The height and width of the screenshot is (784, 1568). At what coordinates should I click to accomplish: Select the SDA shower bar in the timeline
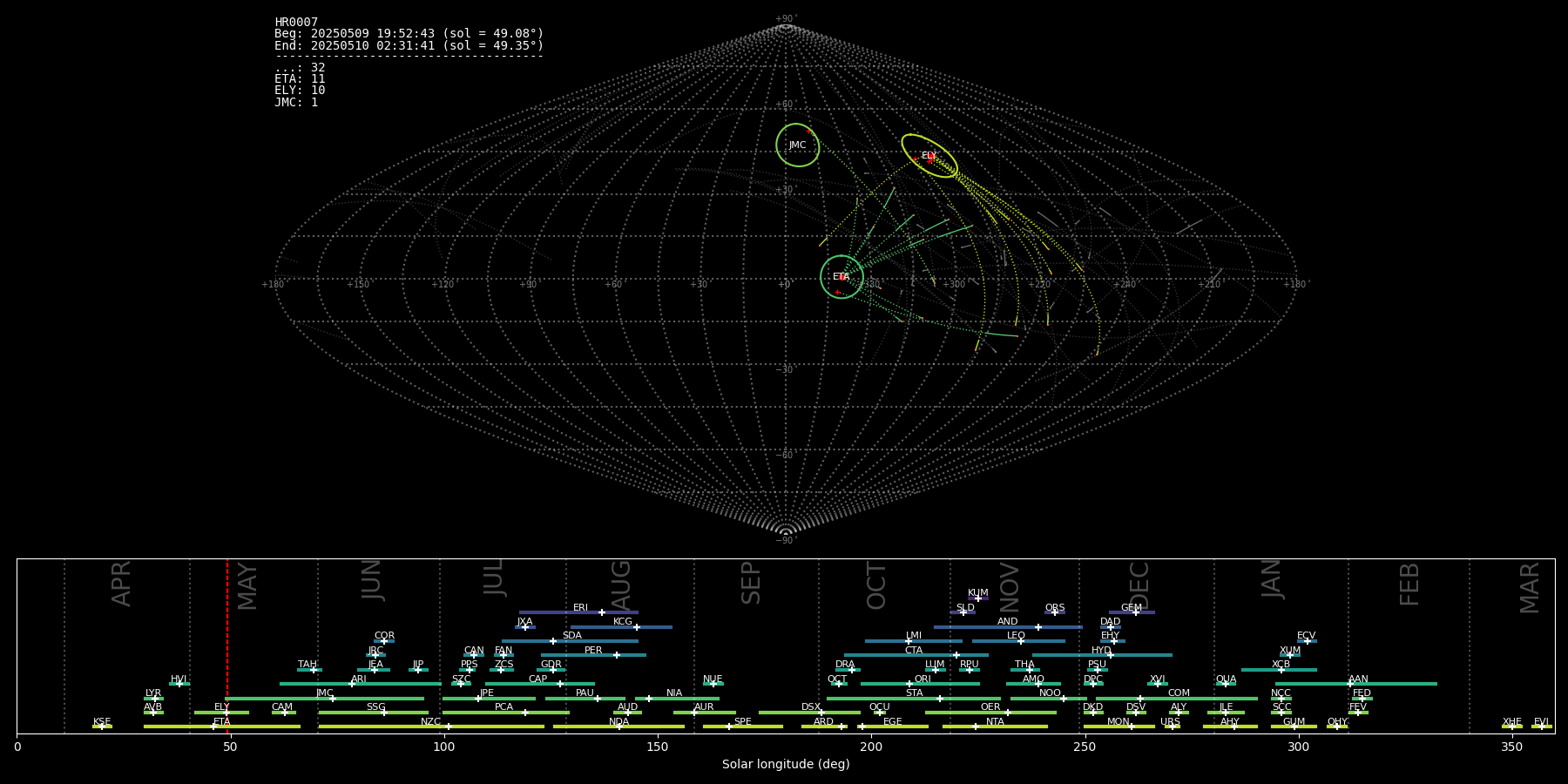(570, 641)
